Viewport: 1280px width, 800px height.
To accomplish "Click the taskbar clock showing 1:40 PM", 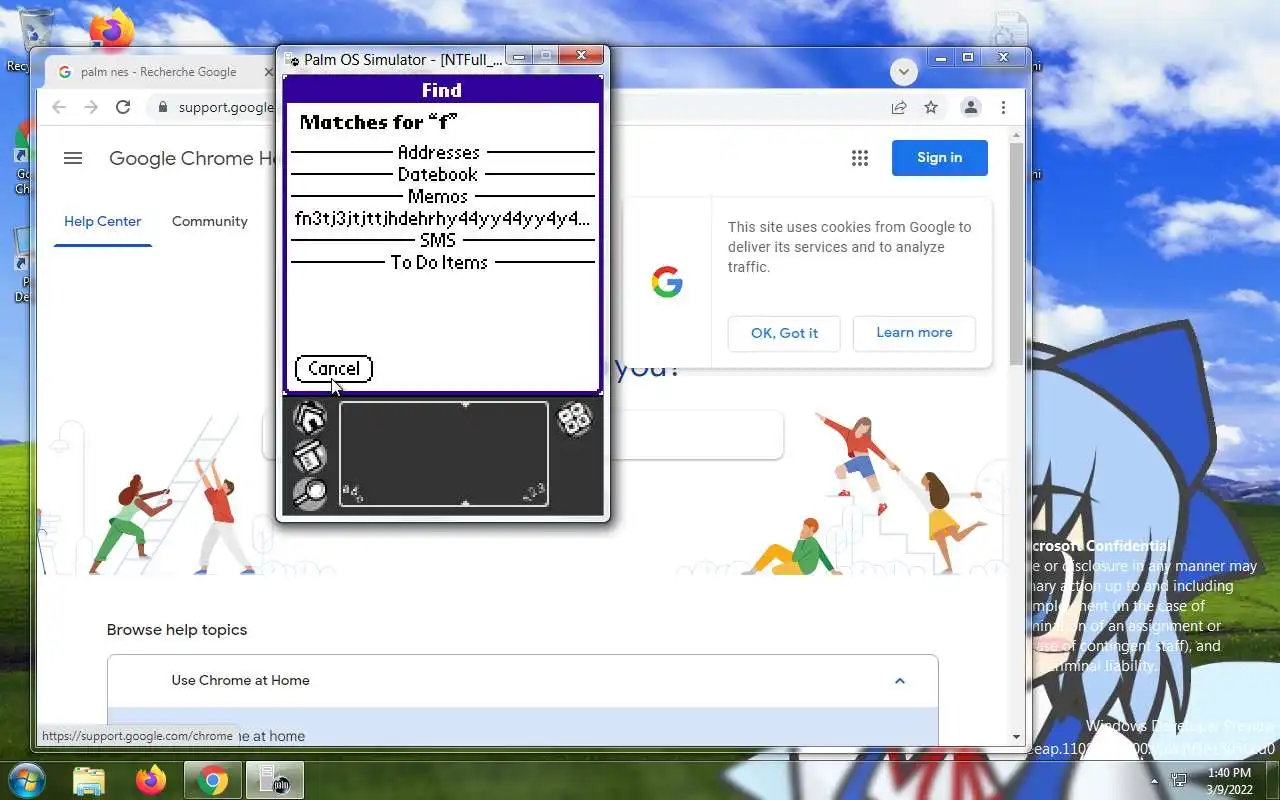I will [1229, 781].
